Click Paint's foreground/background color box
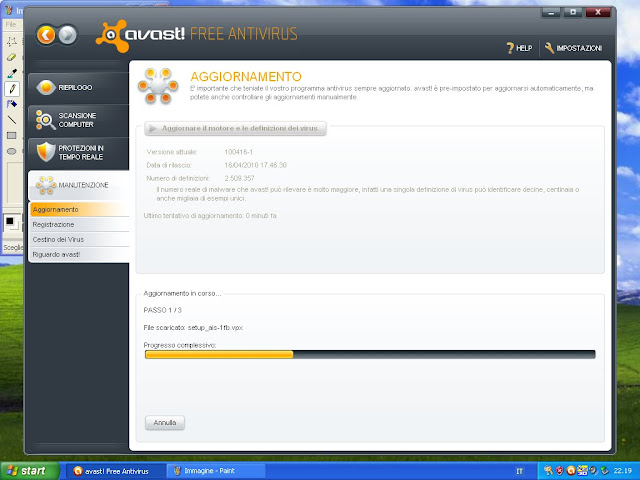The image size is (640, 480). pyautogui.click(x=12, y=223)
